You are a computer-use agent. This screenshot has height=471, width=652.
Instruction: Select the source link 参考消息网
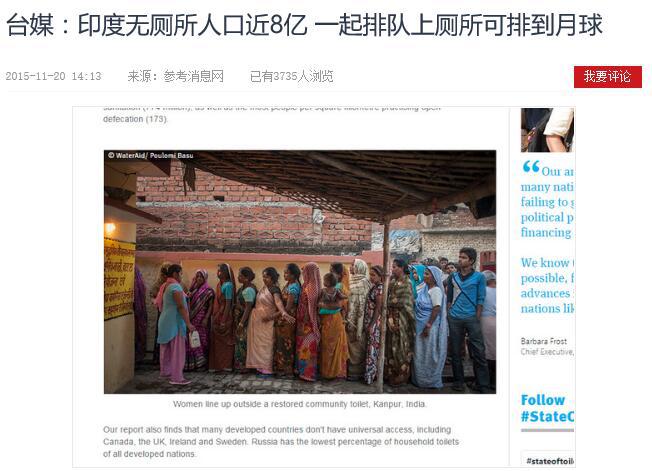pyautogui.click(x=193, y=76)
